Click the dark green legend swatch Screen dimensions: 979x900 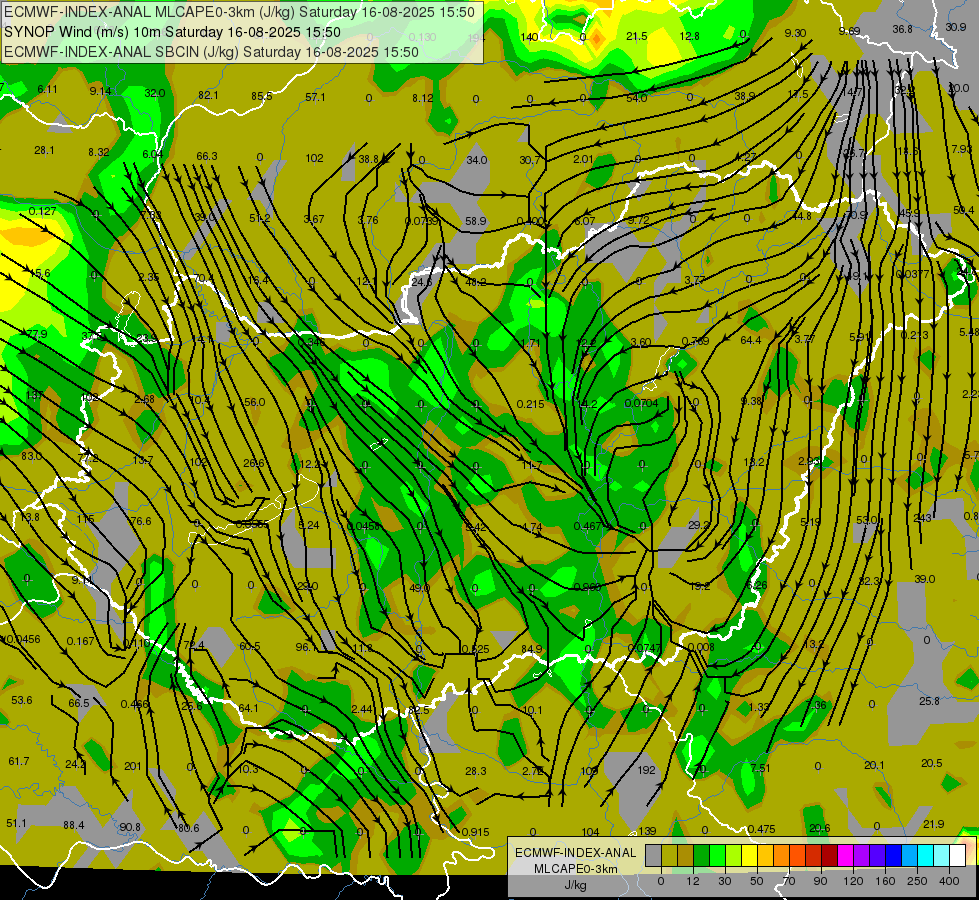(701, 855)
